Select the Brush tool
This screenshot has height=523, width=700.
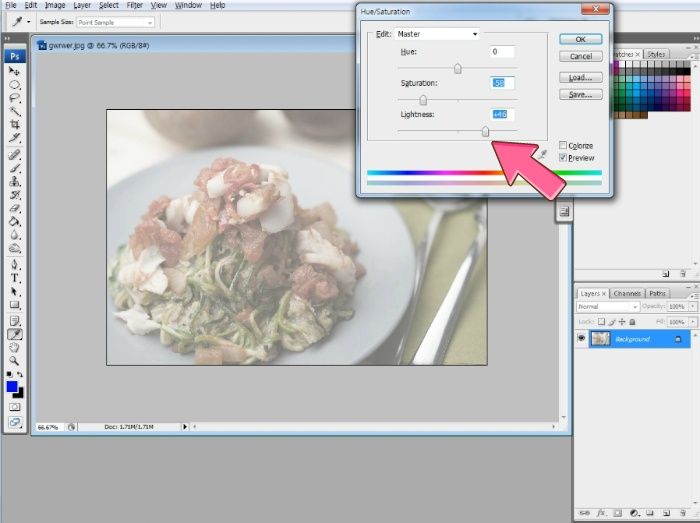pos(14,168)
